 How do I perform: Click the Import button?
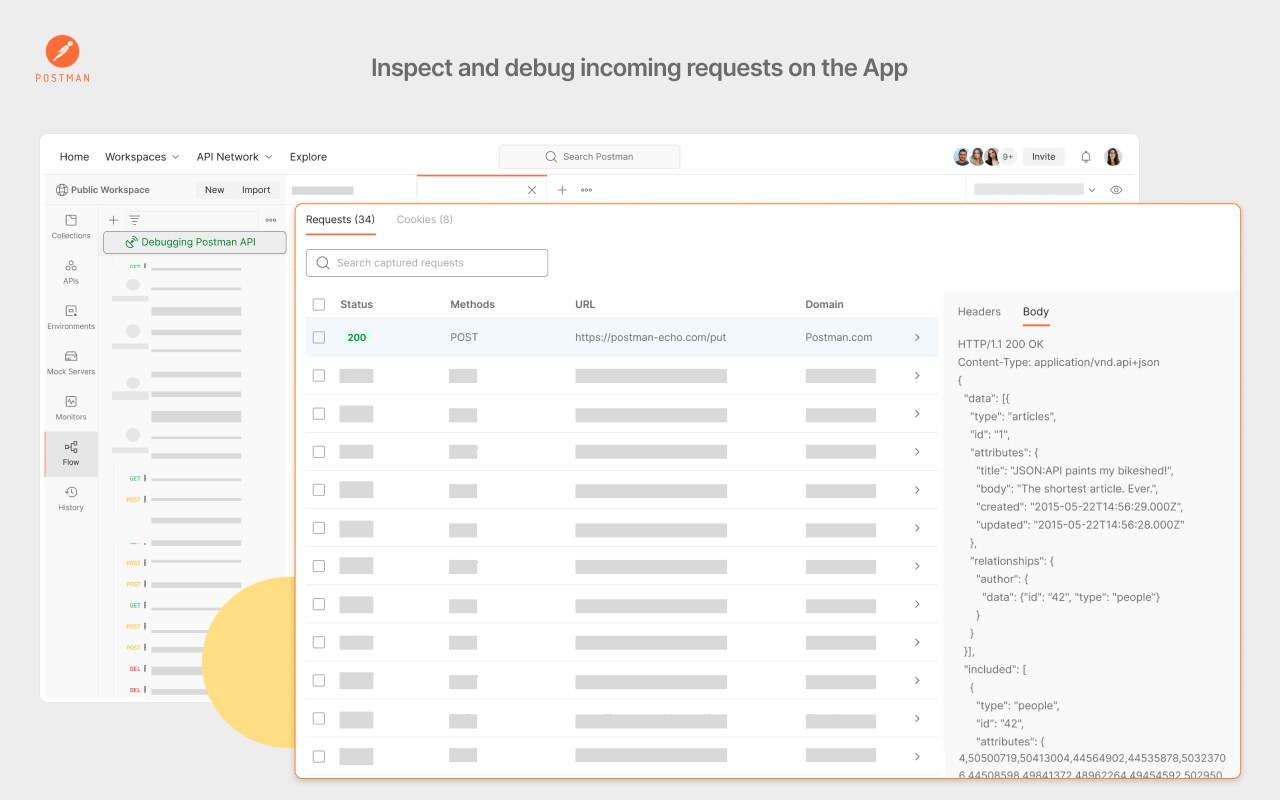point(256,190)
